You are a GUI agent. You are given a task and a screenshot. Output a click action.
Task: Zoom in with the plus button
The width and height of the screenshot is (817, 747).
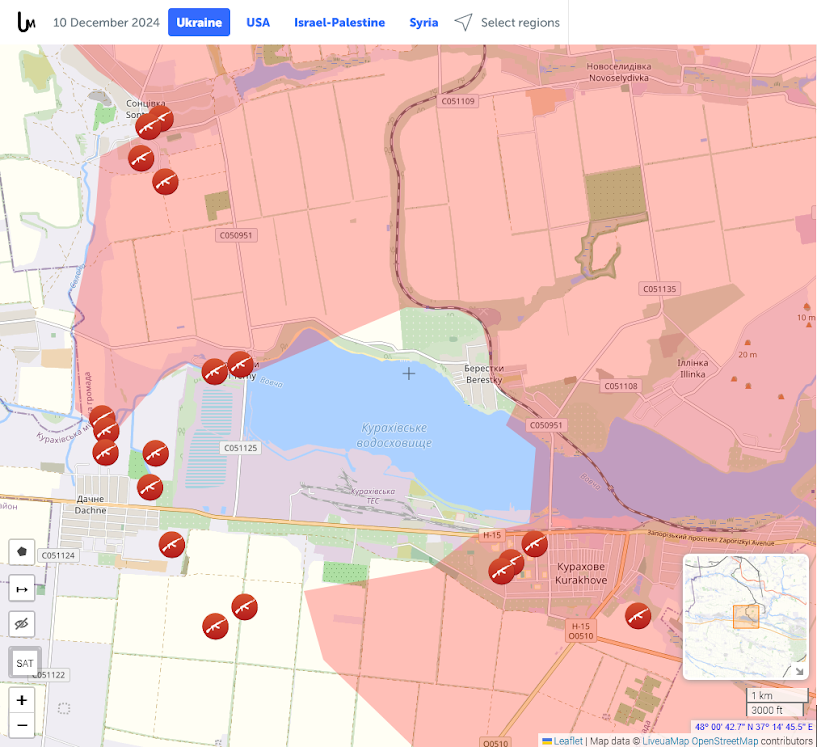coord(22,700)
